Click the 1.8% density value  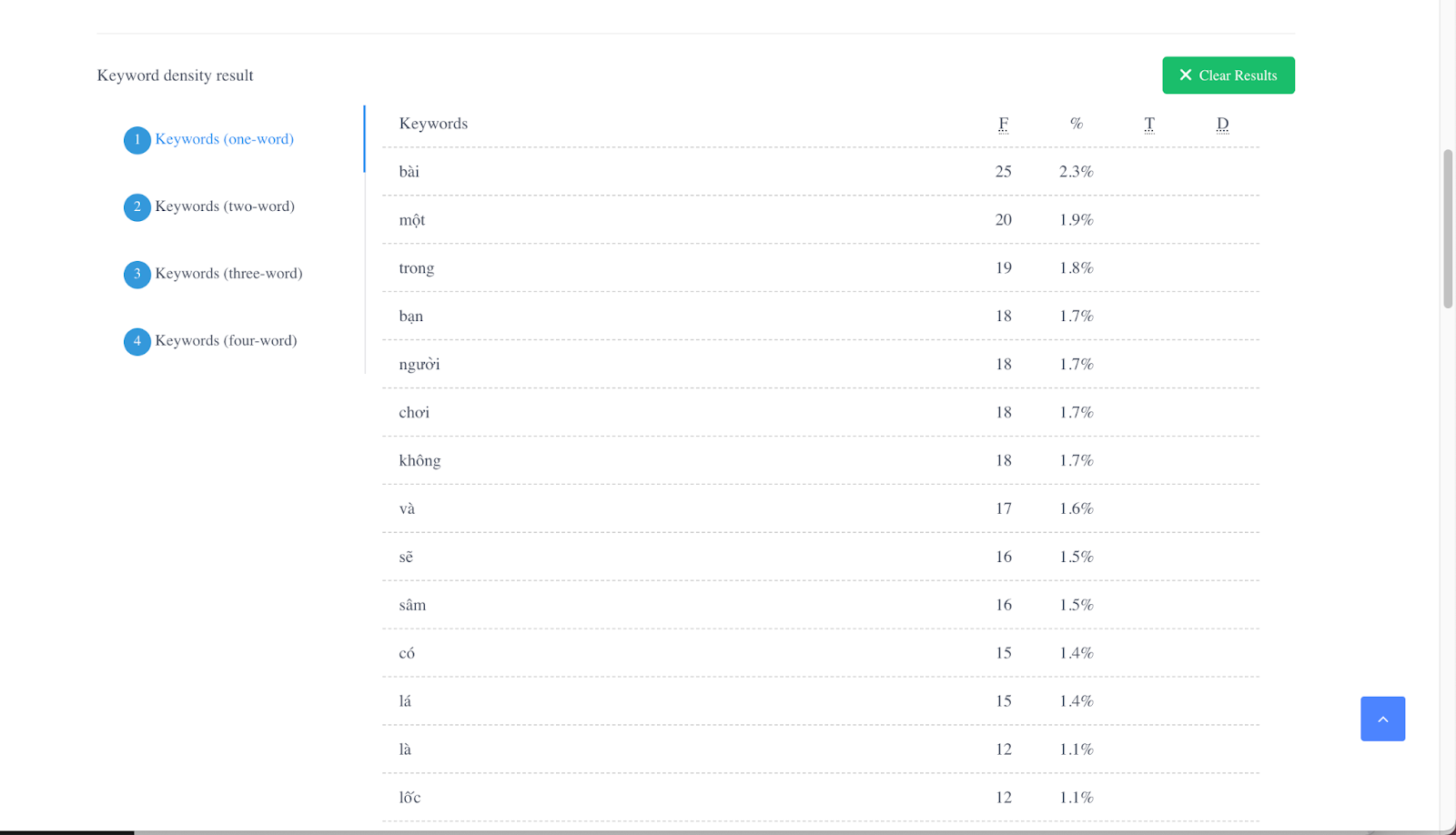click(x=1076, y=267)
